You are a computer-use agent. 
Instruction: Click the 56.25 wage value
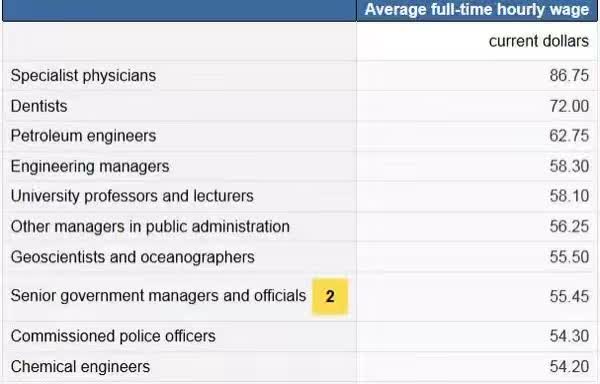pyautogui.click(x=569, y=226)
